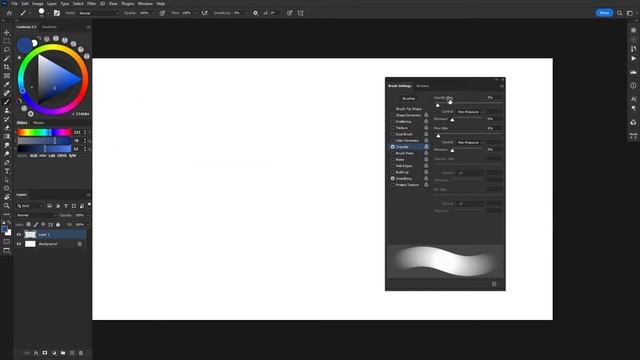The image size is (640, 360).
Task: Toggle symmetry paint options icon
Action: [x=300, y=13]
